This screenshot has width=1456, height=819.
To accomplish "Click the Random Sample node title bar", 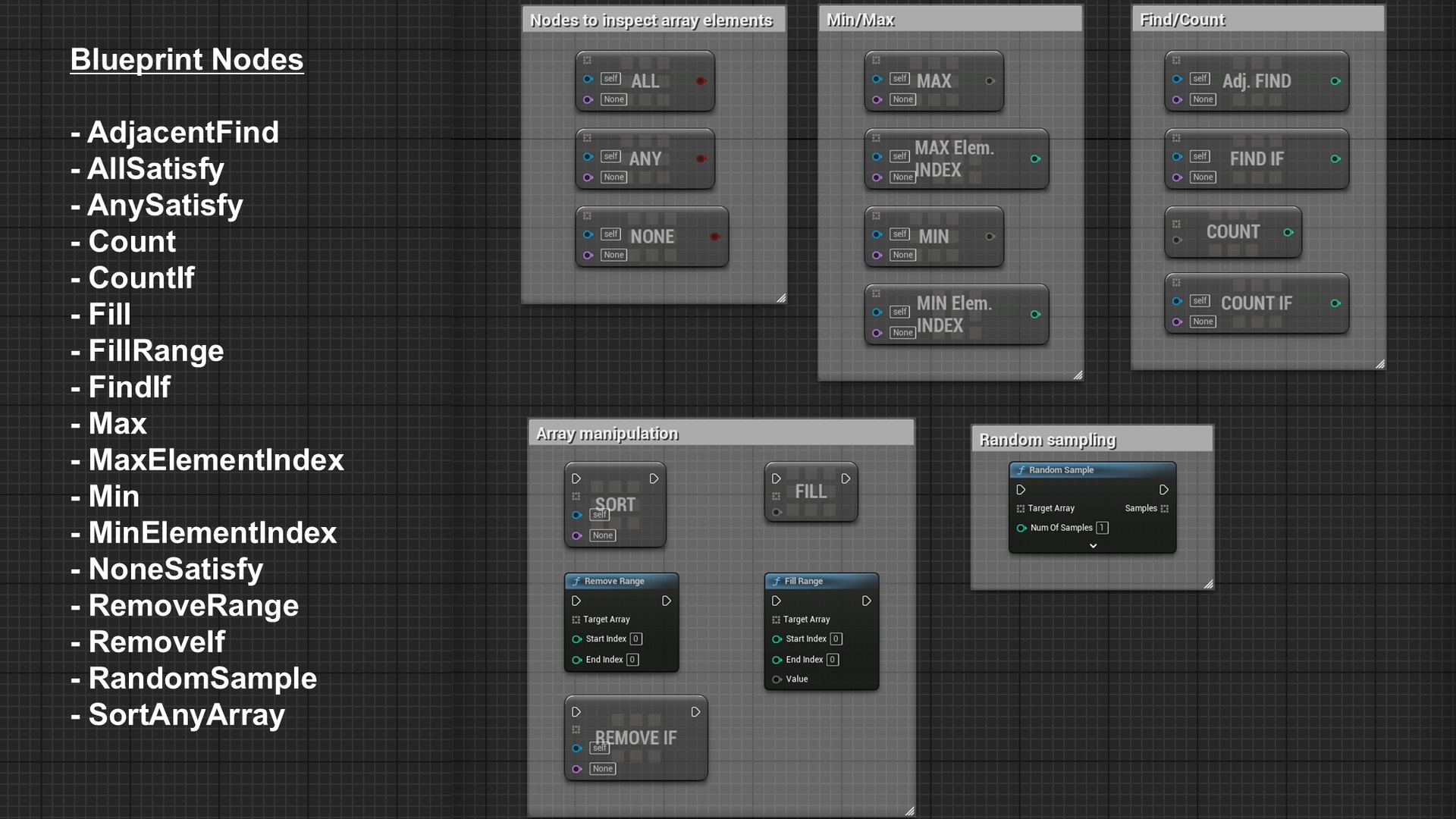I will [1093, 470].
